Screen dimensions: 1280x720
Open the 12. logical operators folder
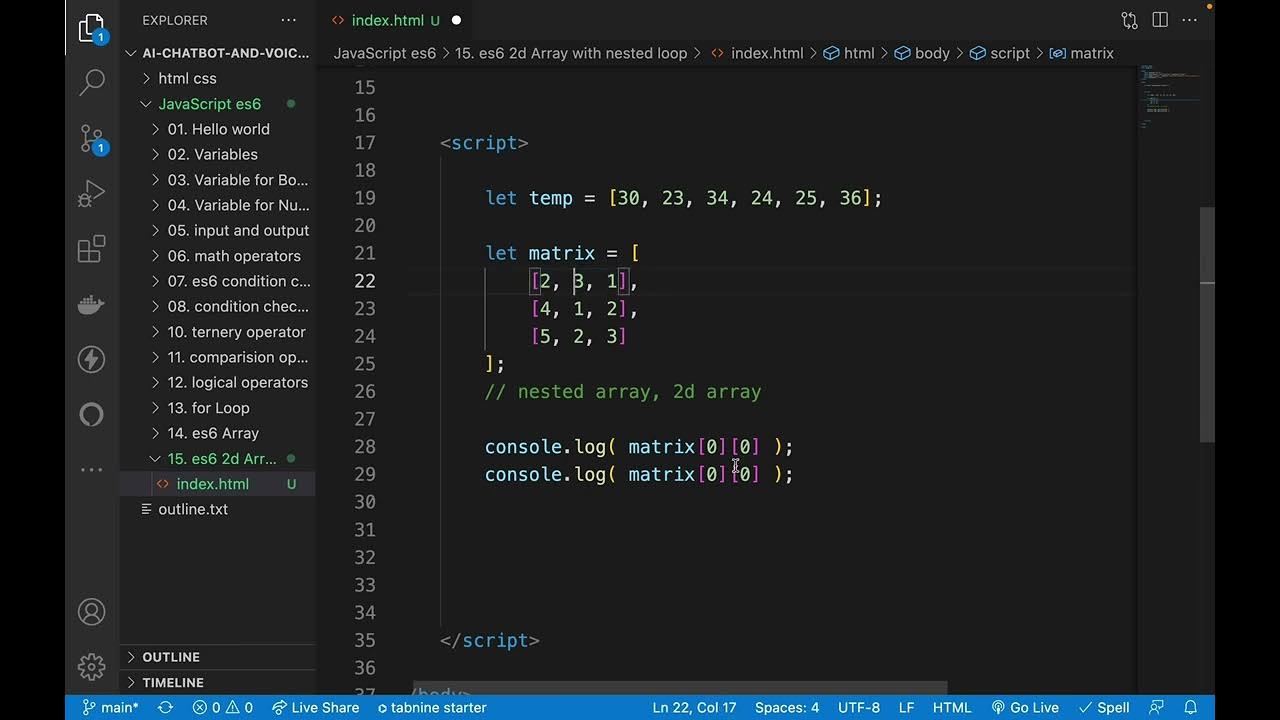[217, 382]
